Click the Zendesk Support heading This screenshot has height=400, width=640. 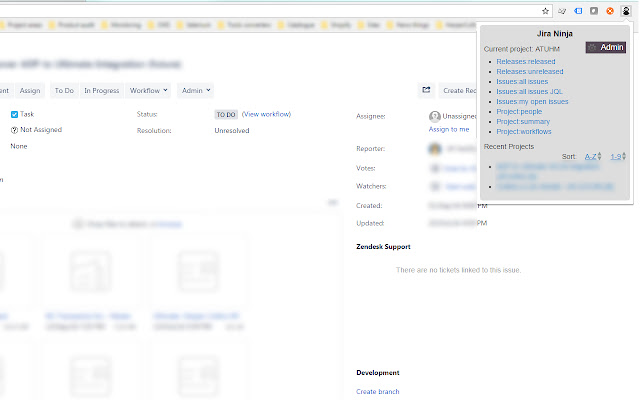[383, 247]
